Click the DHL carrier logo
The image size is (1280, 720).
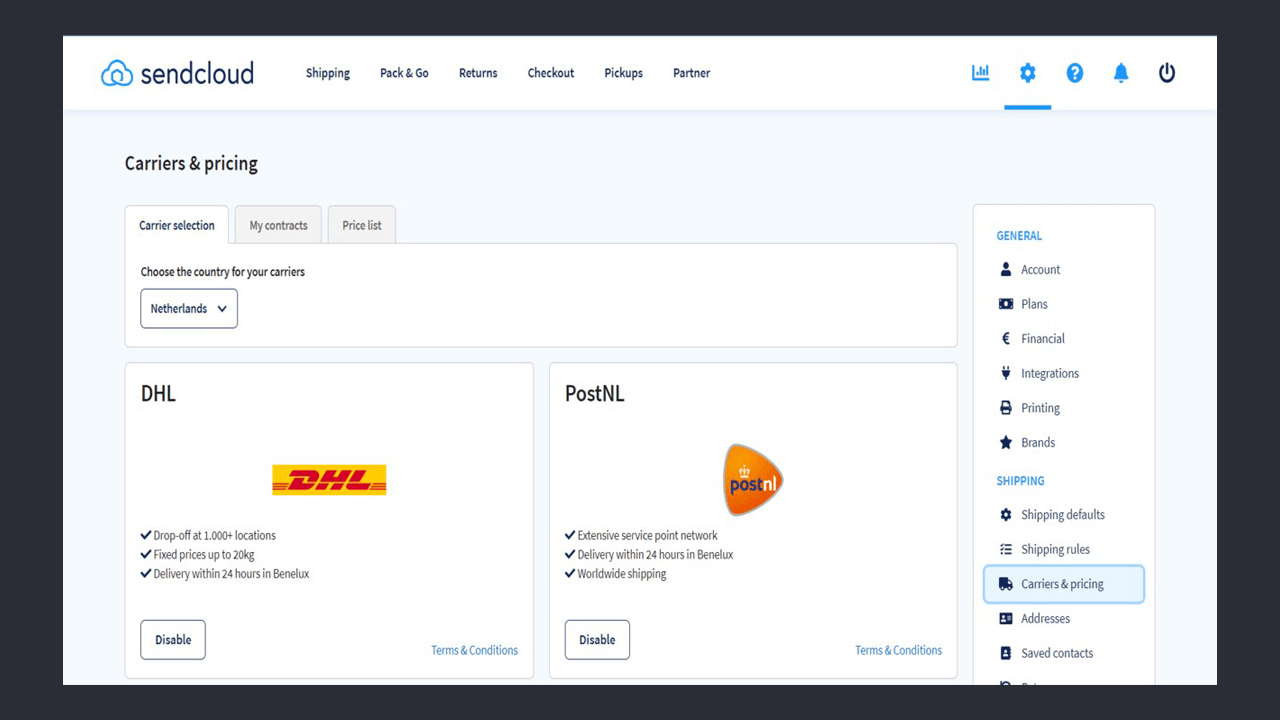point(329,480)
